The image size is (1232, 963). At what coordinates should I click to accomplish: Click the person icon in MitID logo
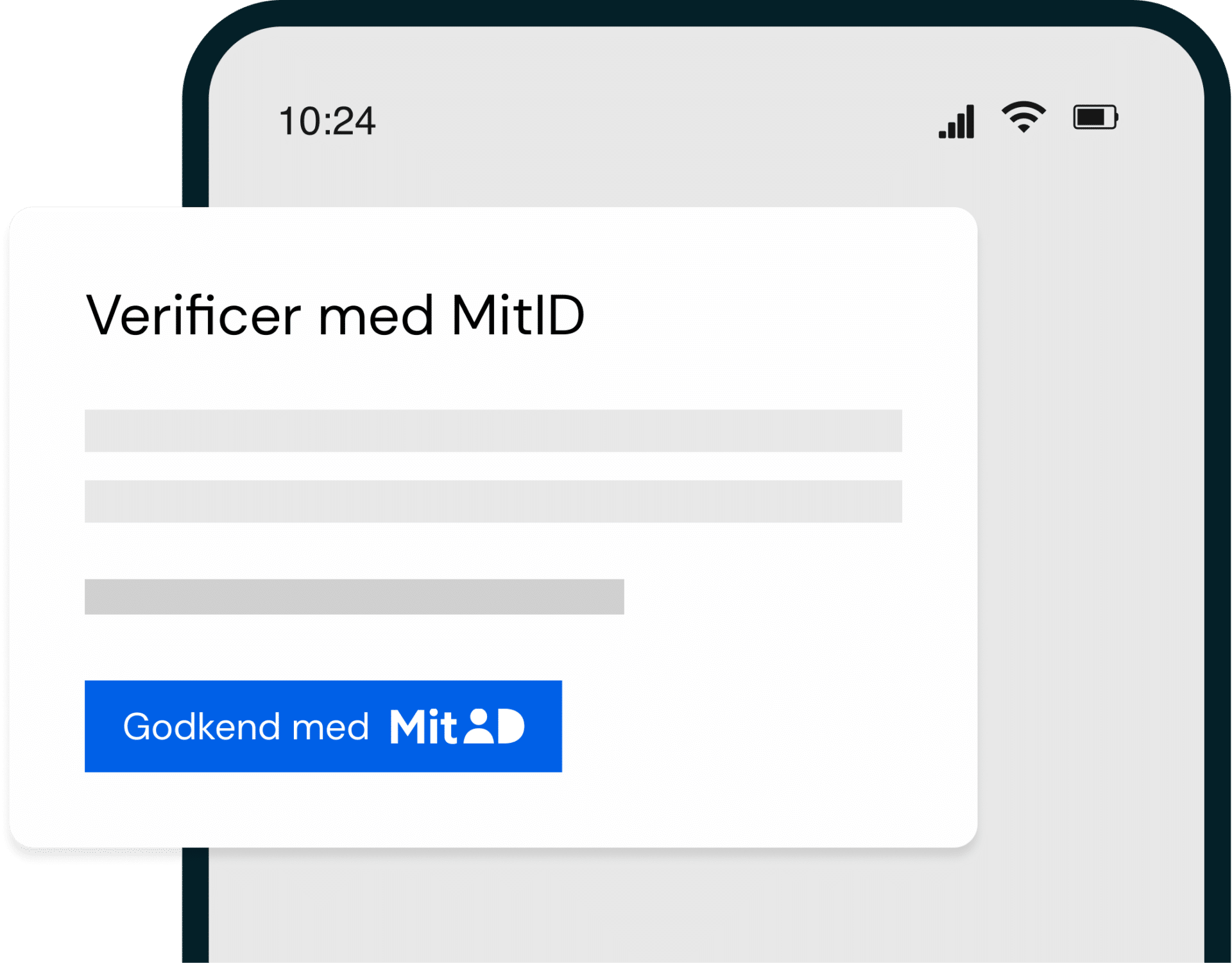click(479, 726)
